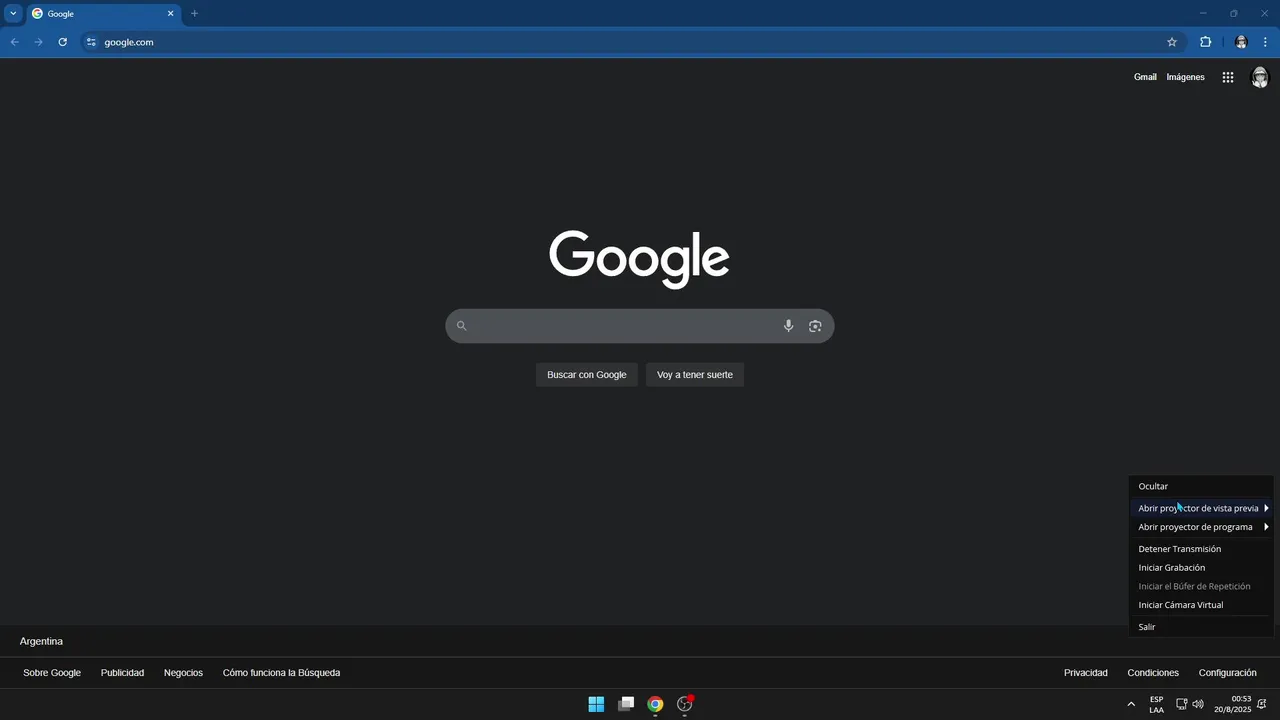Select the Google browser tab
Image resolution: width=1280 pixels, height=720 pixels.
tap(103, 14)
